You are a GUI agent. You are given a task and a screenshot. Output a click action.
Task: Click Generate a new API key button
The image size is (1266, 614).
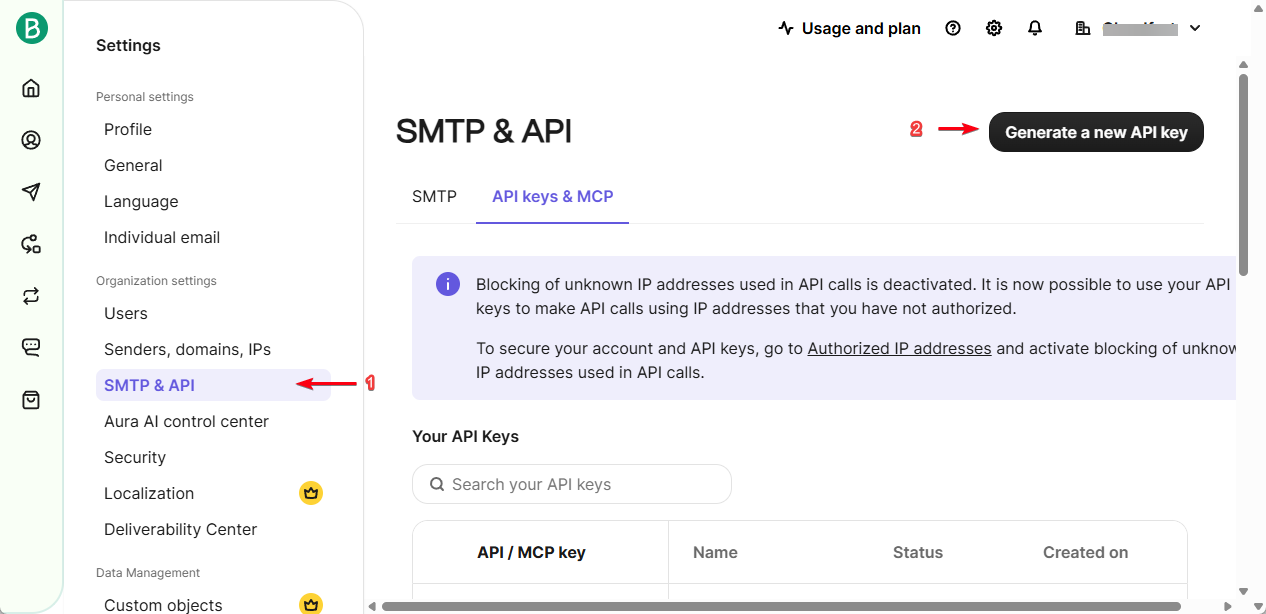pos(1096,132)
